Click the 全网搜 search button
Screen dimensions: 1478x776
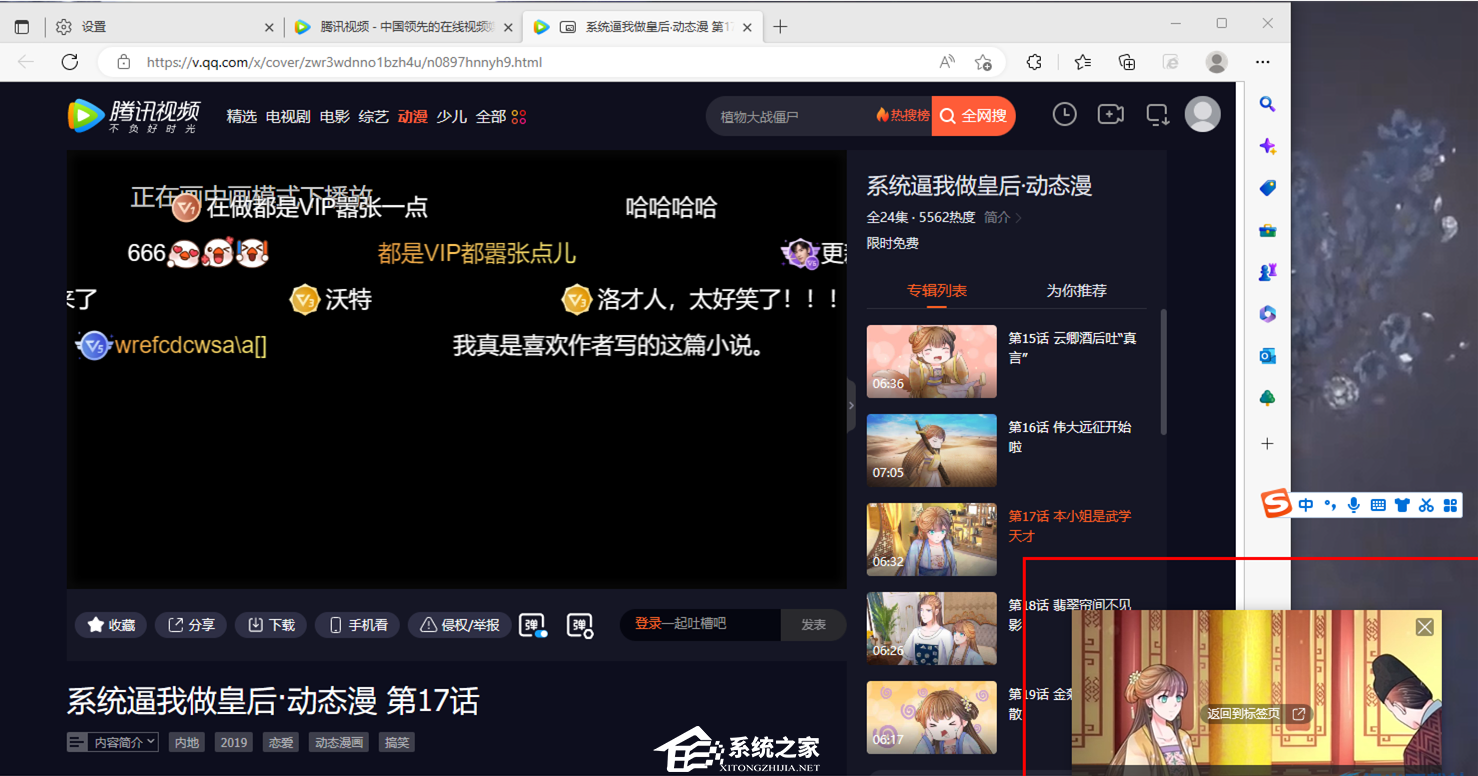[973, 116]
